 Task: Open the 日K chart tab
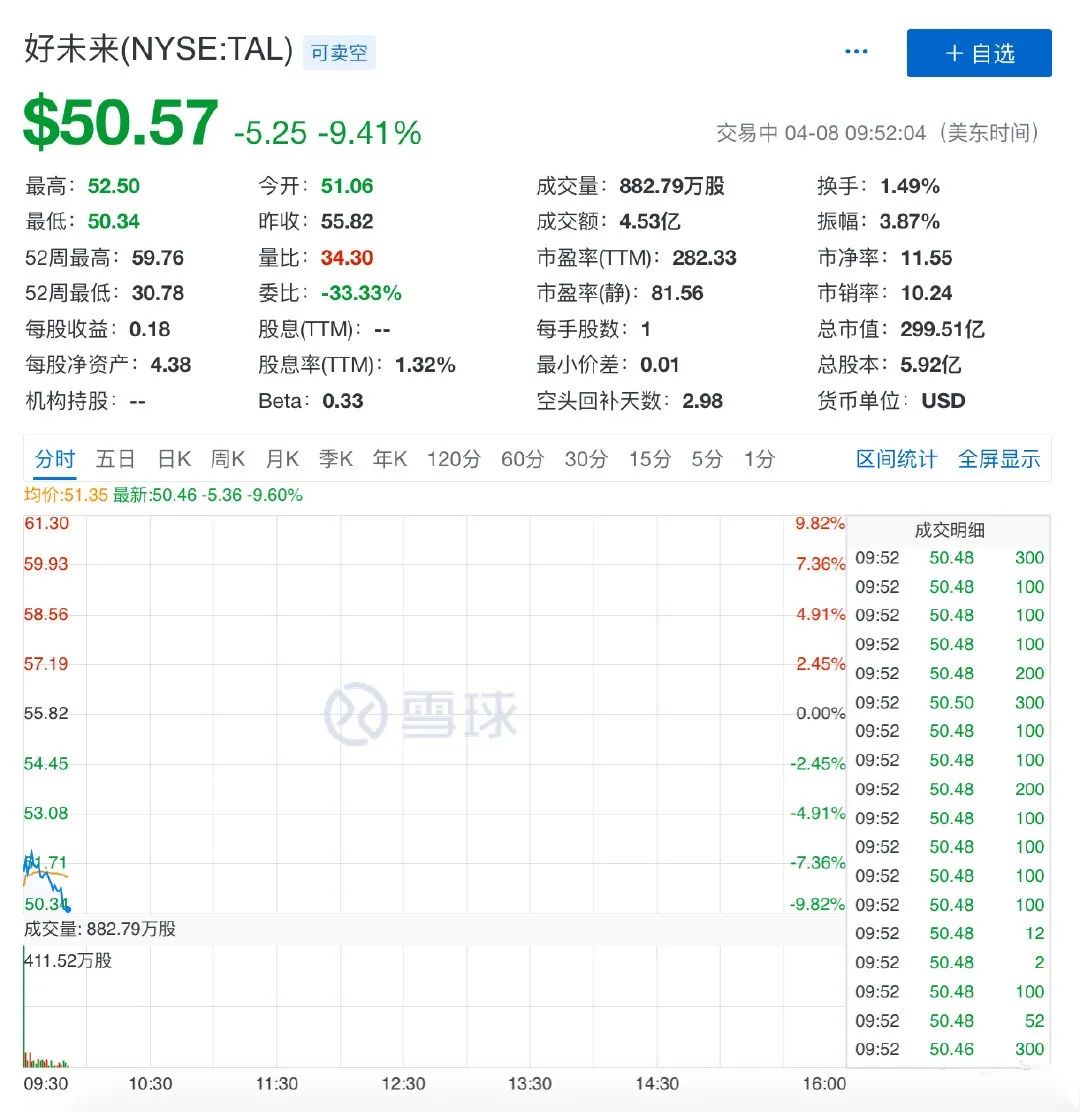pos(174,460)
